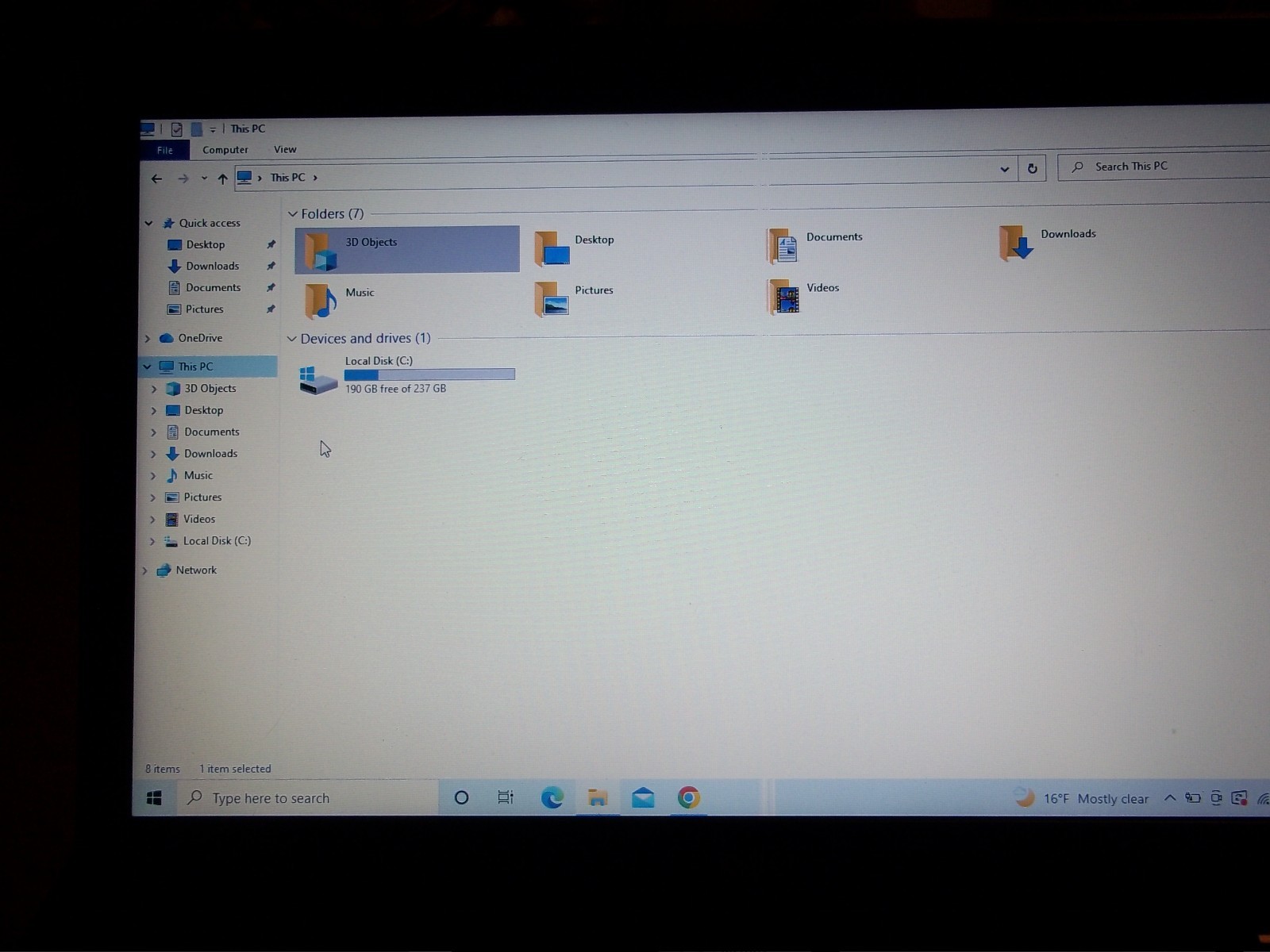The width and height of the screenshot is (1270, 952).
Task: Open the Mail app from the taskbar
Action: click(x=643, y=797)
